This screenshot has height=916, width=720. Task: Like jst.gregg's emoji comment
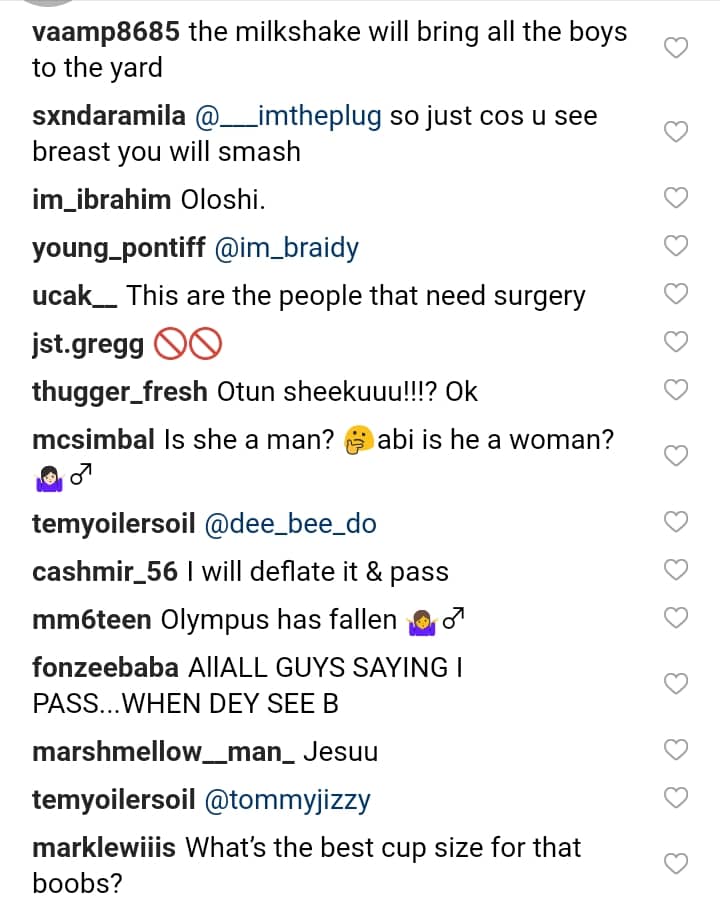click(x=676, y=343)
